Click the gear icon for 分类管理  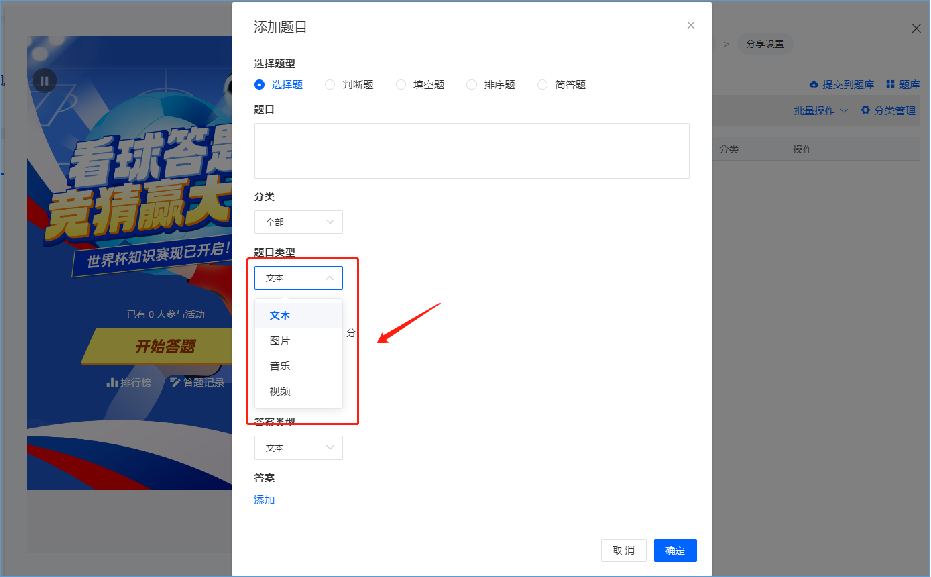click(865, 110)
